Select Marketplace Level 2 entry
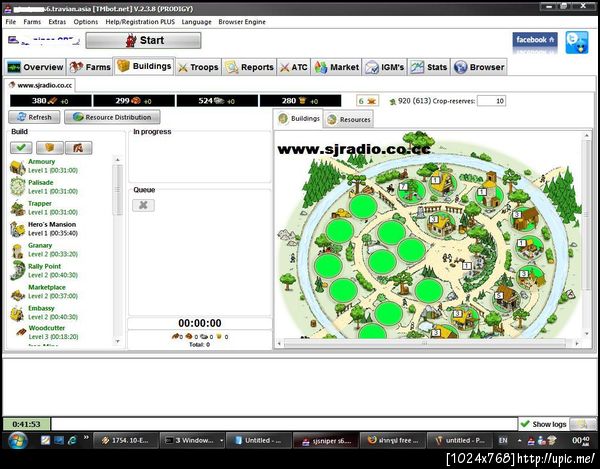Viewport: 600px width, 469px height. pos(53,291)
